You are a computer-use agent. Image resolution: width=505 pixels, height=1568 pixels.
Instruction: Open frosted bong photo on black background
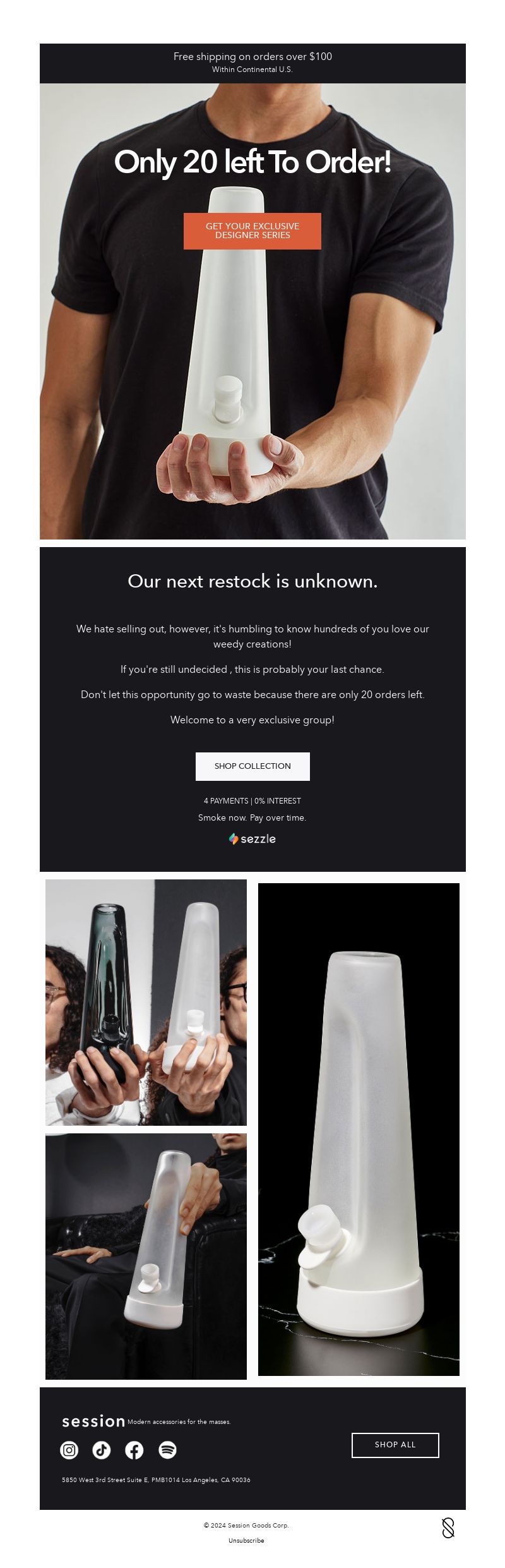359,1129
